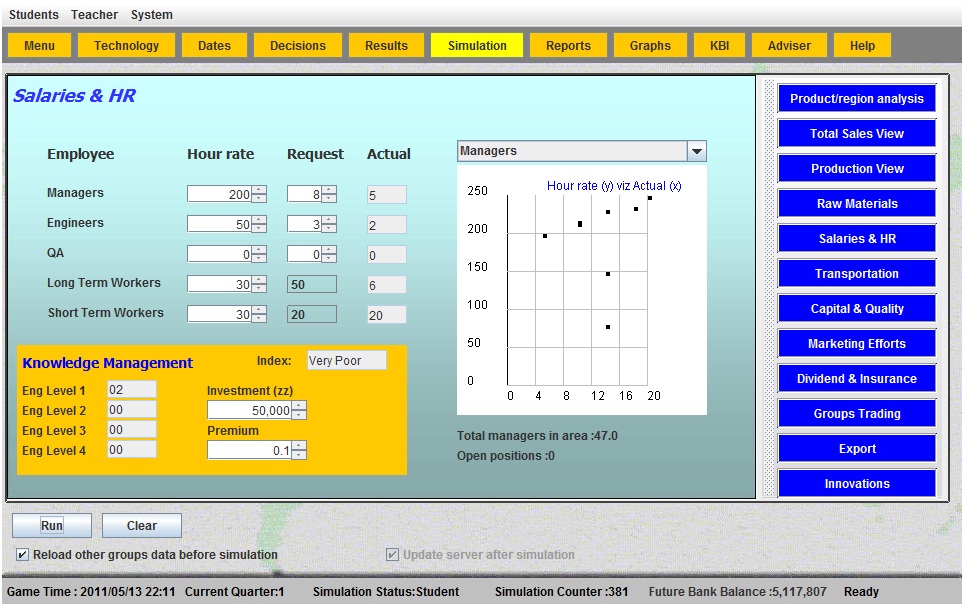Increase Managers hour rate with up arrow
This screenshot has height=605, width=964.
pyautogui.click(x=259, y=190)
